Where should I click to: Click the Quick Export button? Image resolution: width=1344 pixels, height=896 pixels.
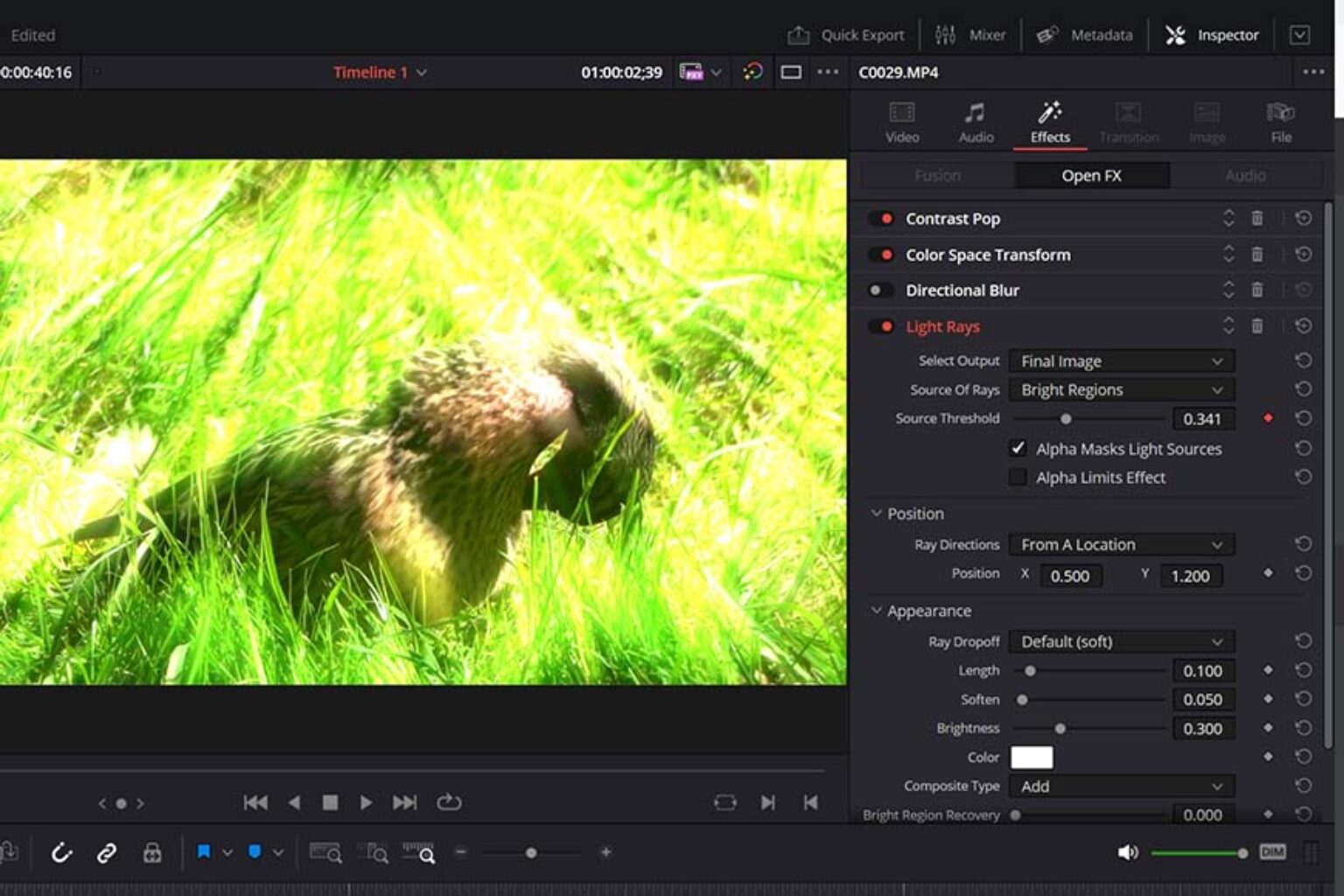pyautogui.click(x=846, y=35)
